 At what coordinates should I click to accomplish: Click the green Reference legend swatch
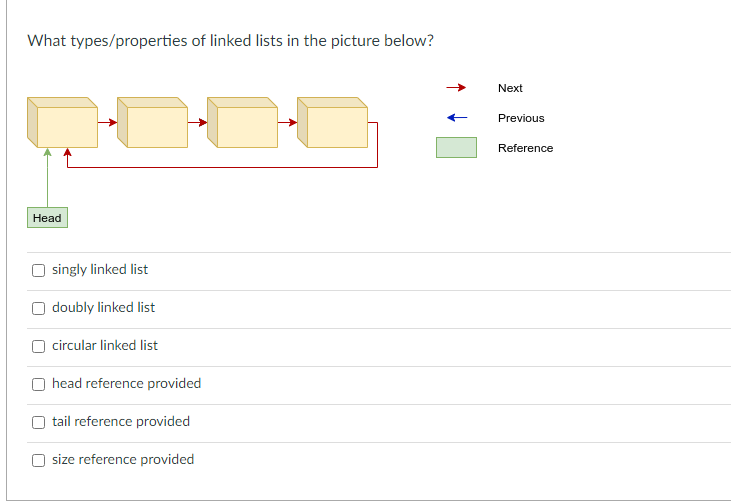coord(456,148)
